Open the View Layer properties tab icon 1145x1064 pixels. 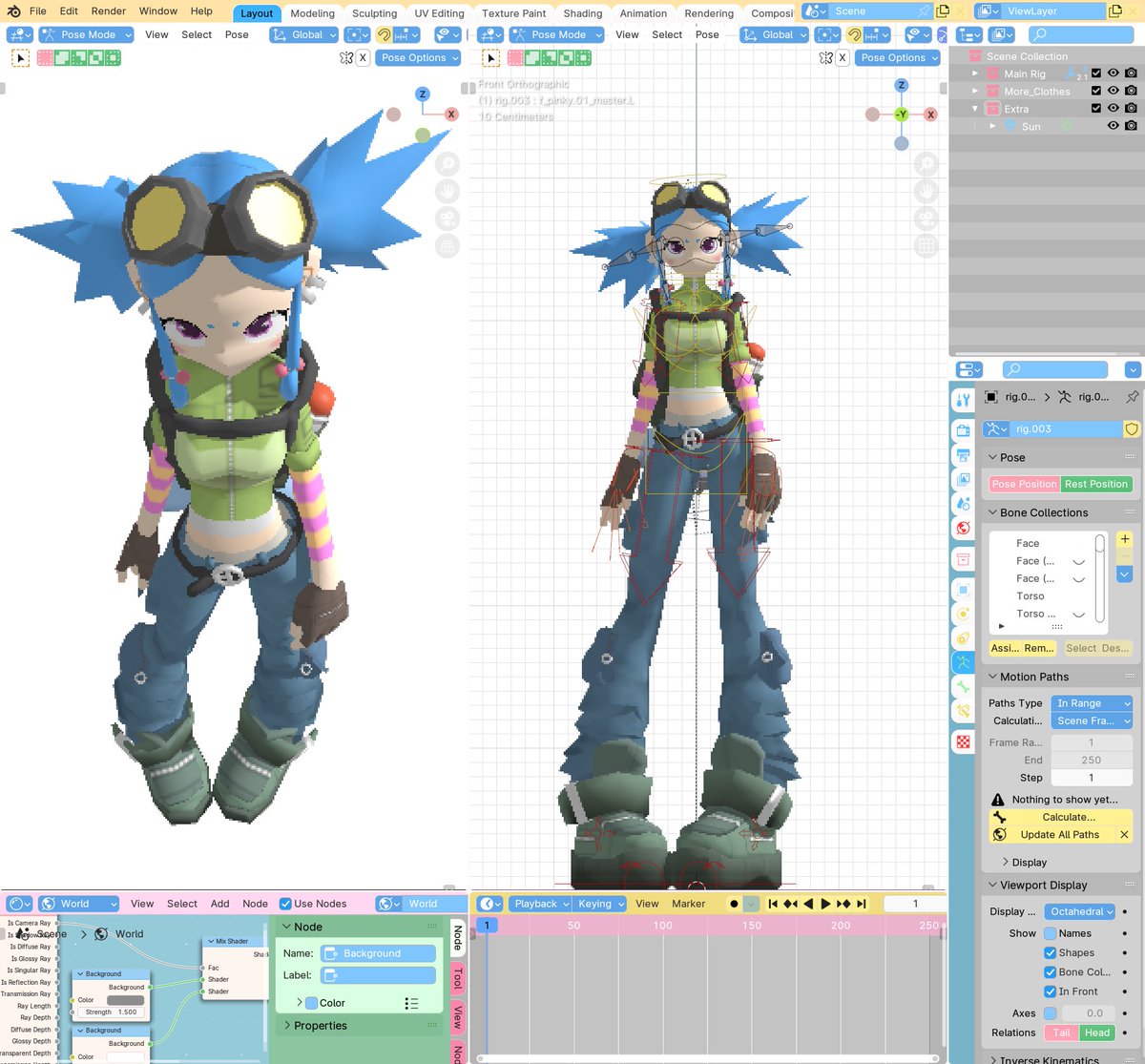coord(963,479)
